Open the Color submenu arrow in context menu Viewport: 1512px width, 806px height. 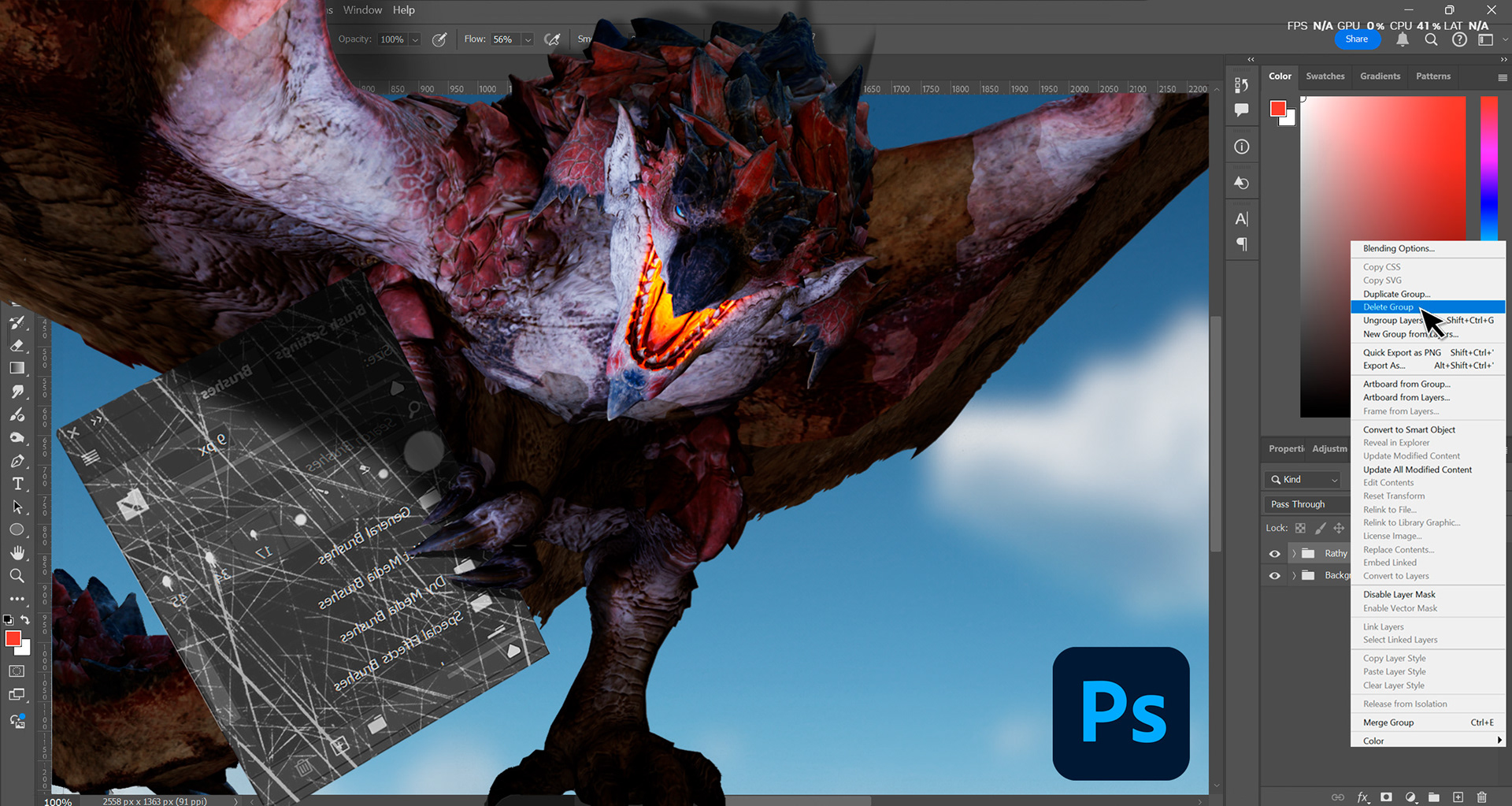click(x=1499, y=741)
